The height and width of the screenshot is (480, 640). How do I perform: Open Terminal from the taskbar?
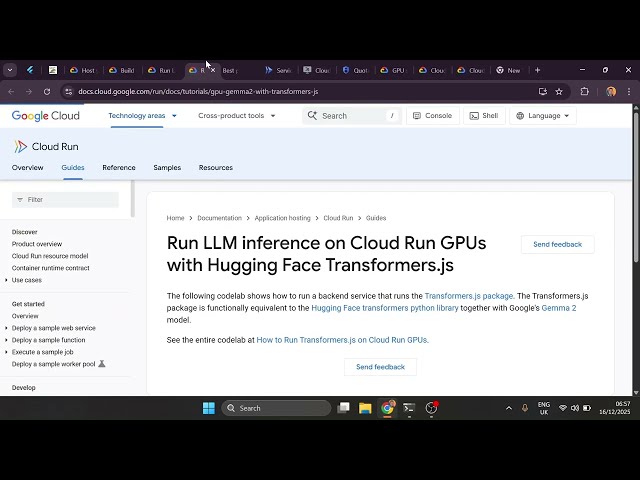(409, 408)
